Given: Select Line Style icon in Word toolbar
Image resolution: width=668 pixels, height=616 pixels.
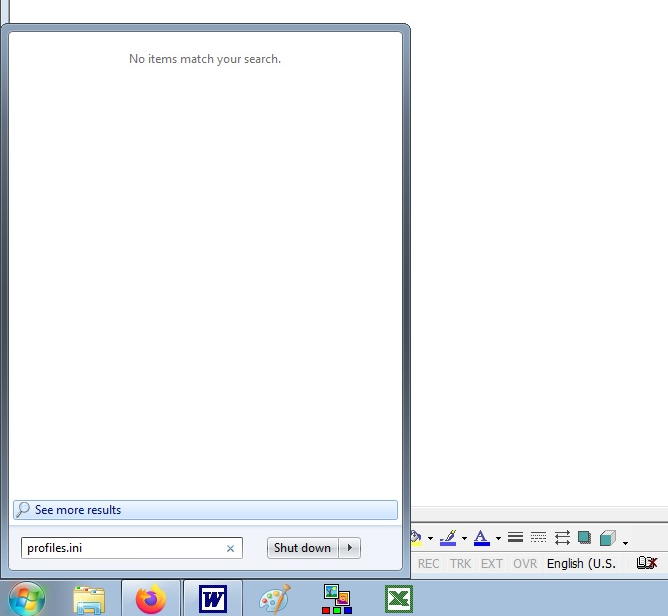Looking at the screenshot, I should [x=515, y=538].
